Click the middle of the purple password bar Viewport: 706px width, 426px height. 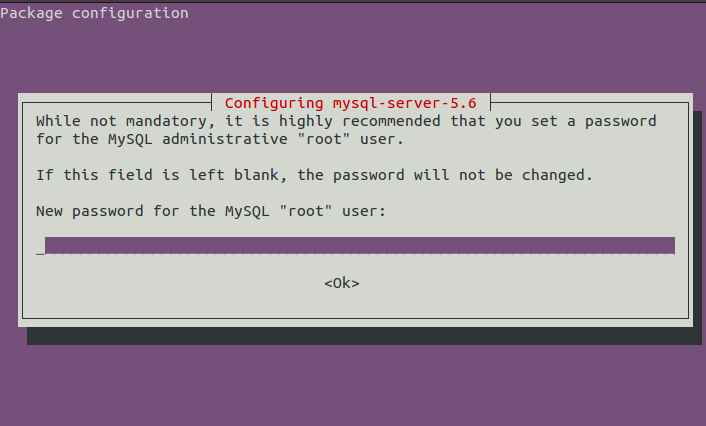(360, 245)
